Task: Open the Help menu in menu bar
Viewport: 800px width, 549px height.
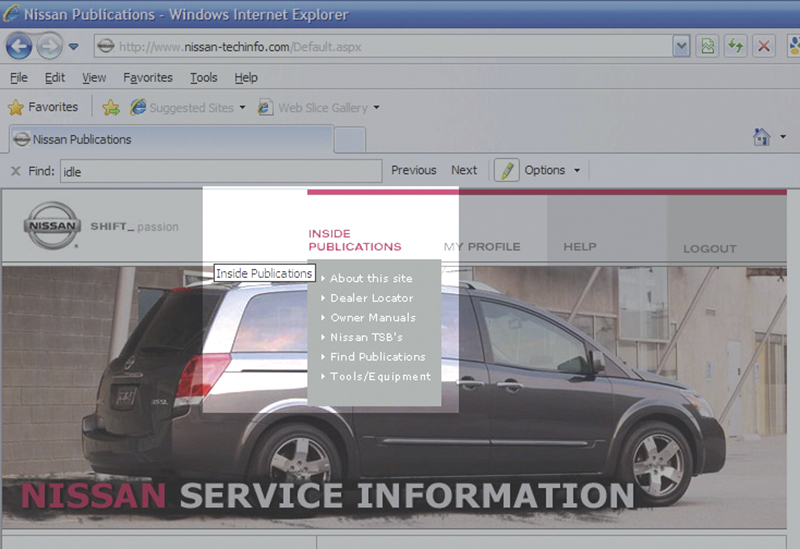Action: coord(246,78)
